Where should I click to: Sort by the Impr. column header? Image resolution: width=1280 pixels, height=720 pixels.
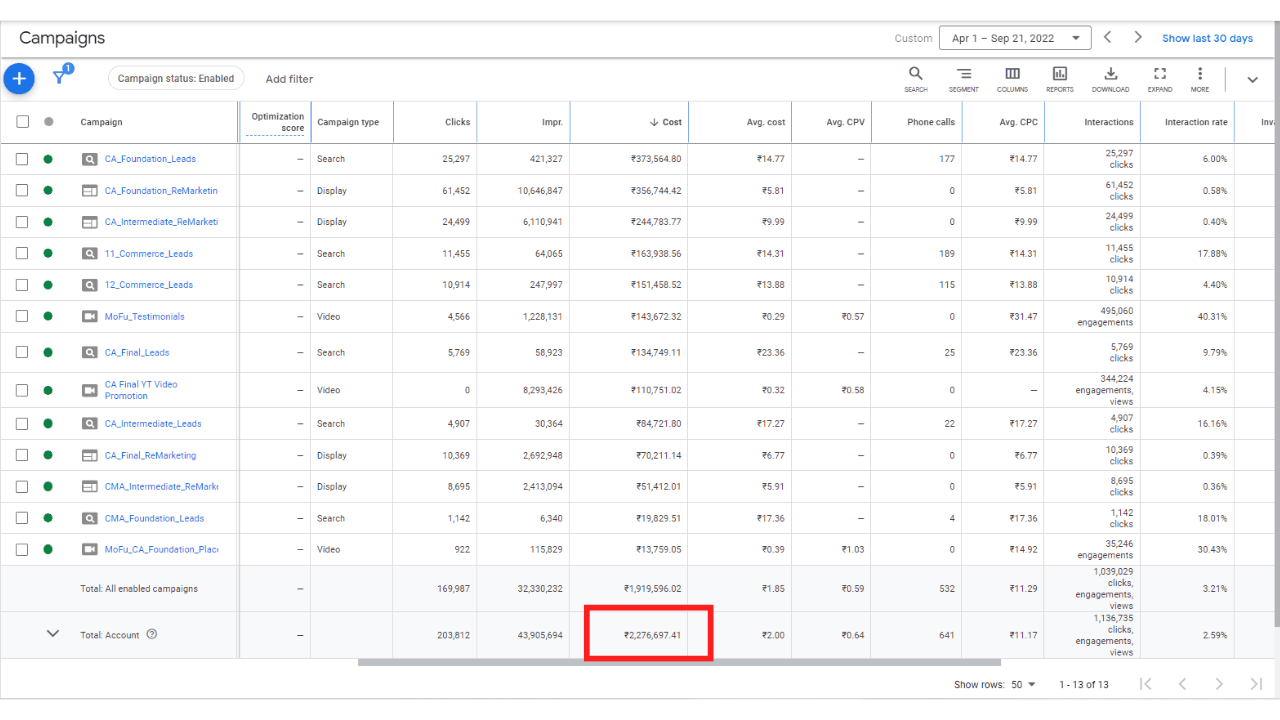tap(552, 122)
